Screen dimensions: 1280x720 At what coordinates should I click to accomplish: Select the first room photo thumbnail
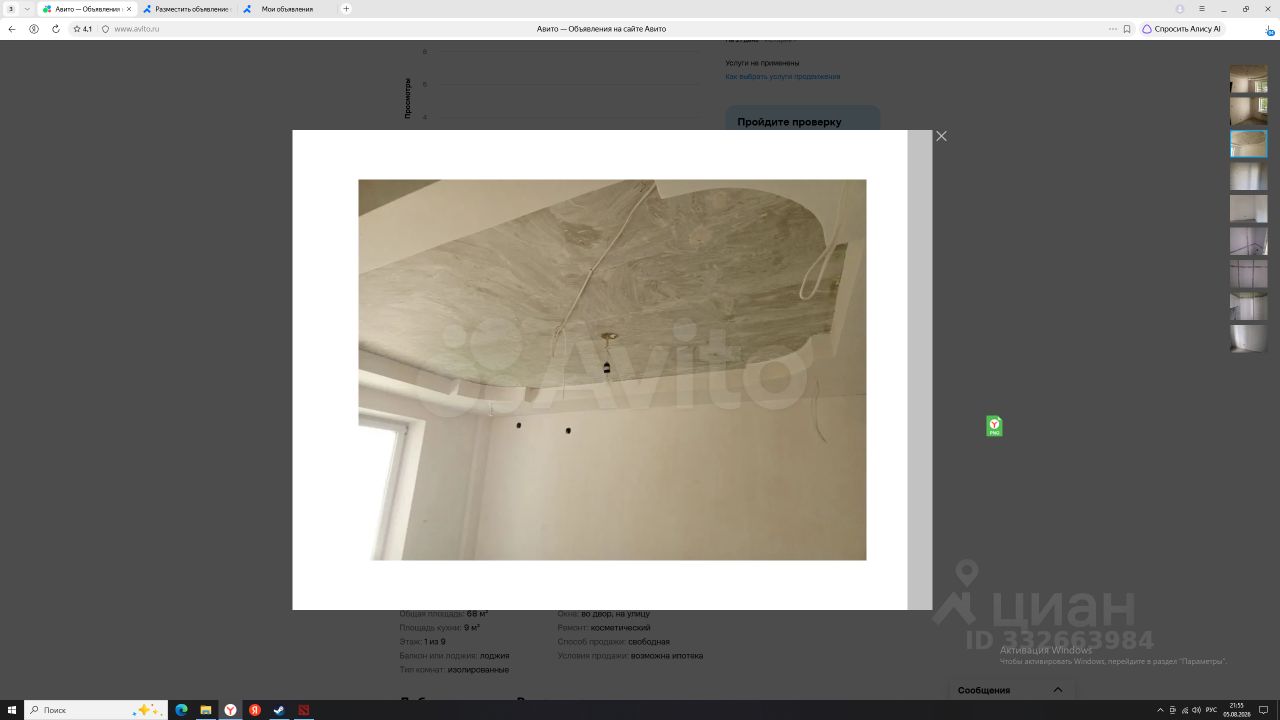click(1248, 79)
